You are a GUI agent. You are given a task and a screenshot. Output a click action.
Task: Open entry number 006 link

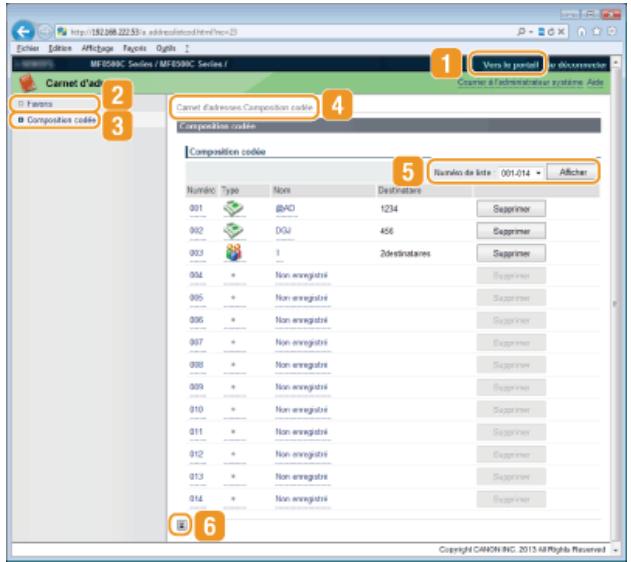[196, 320]
